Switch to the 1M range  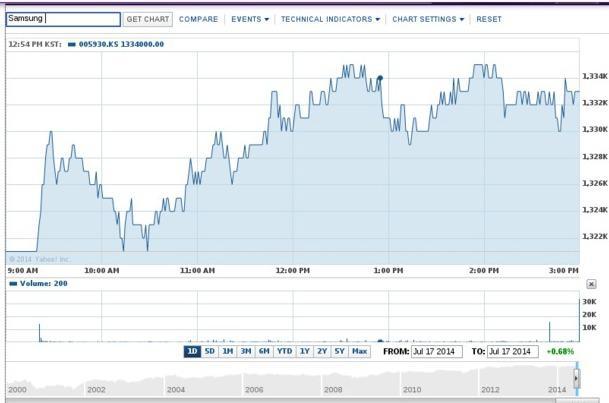click(228, 351)
